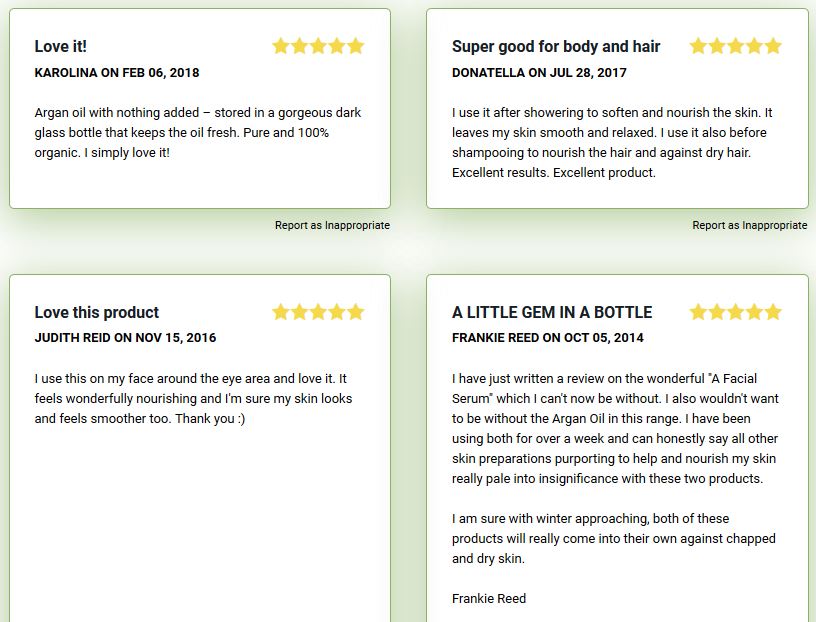Viewport: 816px width, 622px height.
Task: Report Donatella's review as inappropriate
Action: point(749,225)
